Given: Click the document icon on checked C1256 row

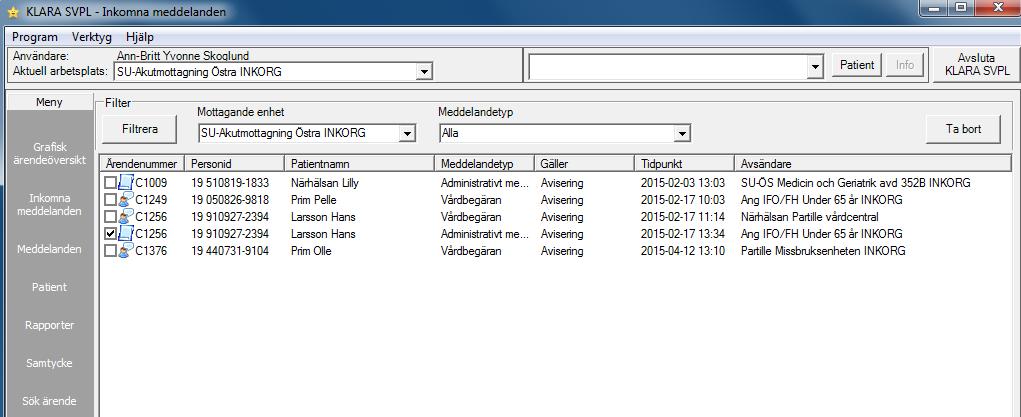Looking at the screenshot, I should pos(126,234).
